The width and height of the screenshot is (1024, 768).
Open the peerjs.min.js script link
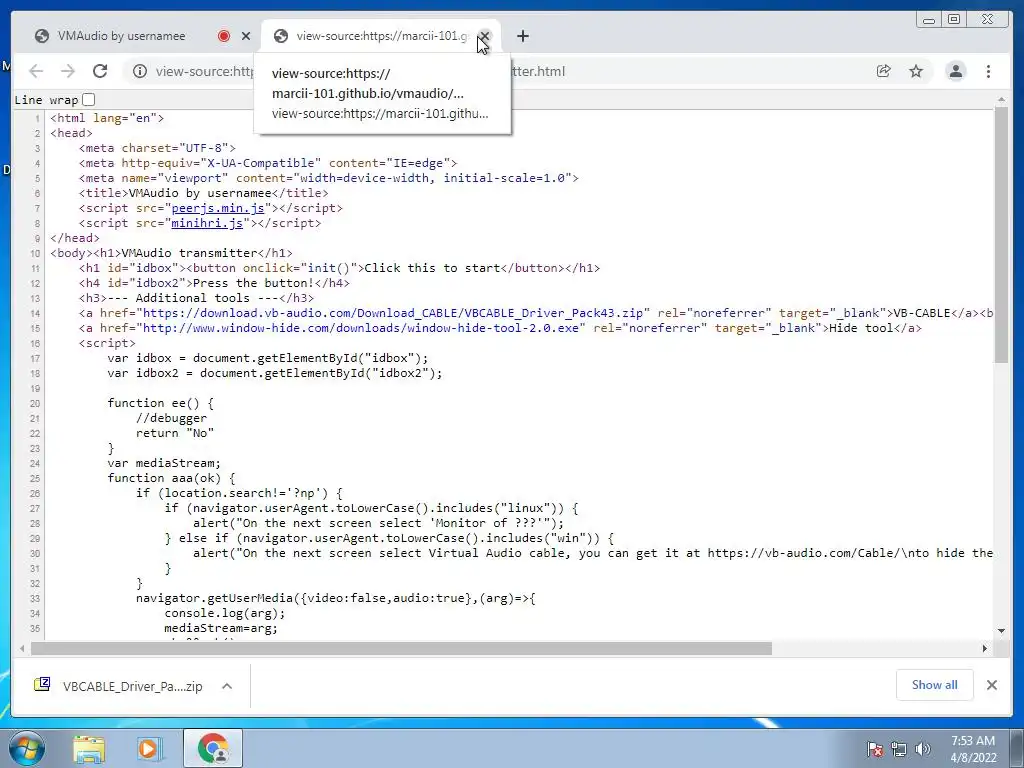[x=217, y=208]
